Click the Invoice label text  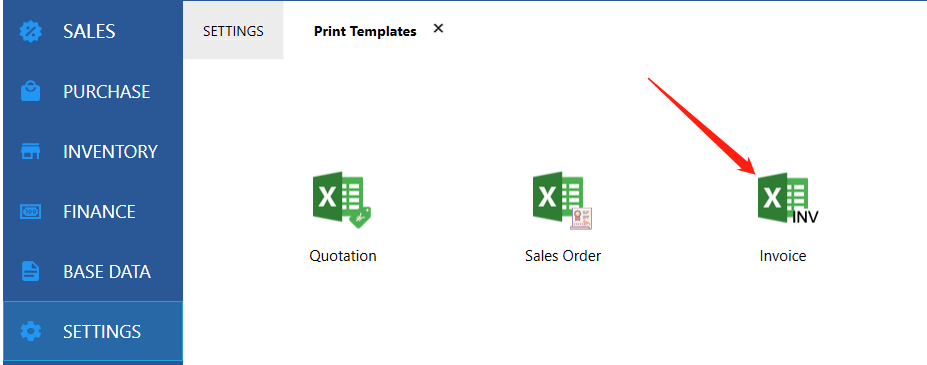point(783,256)
